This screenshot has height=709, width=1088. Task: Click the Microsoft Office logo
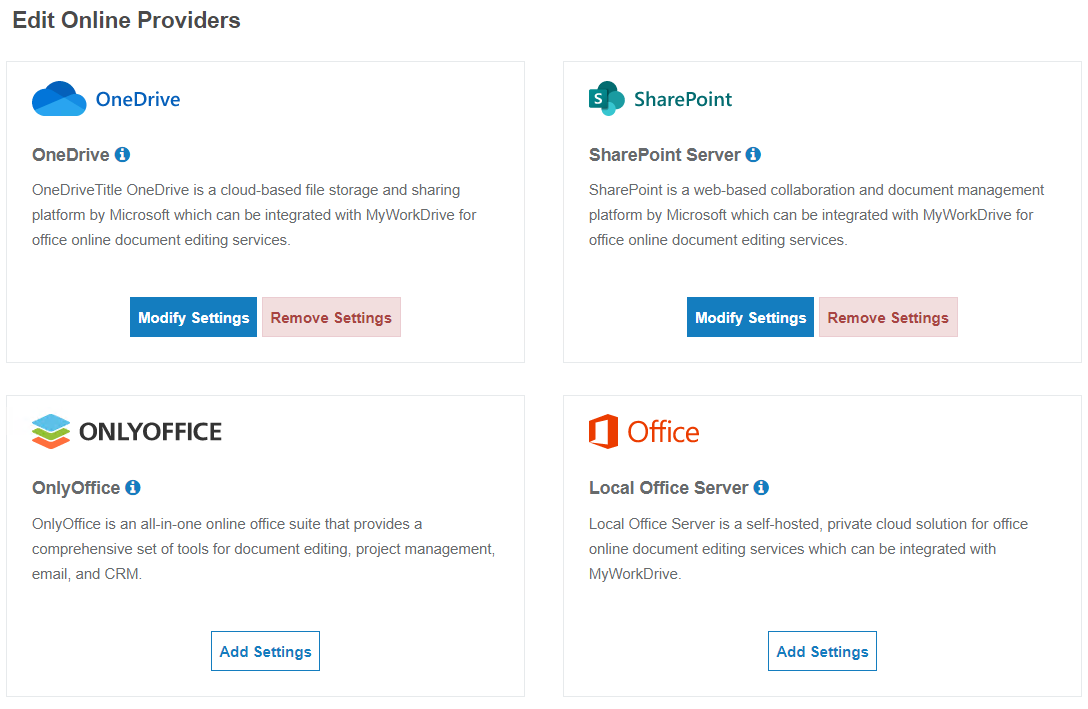644,432
